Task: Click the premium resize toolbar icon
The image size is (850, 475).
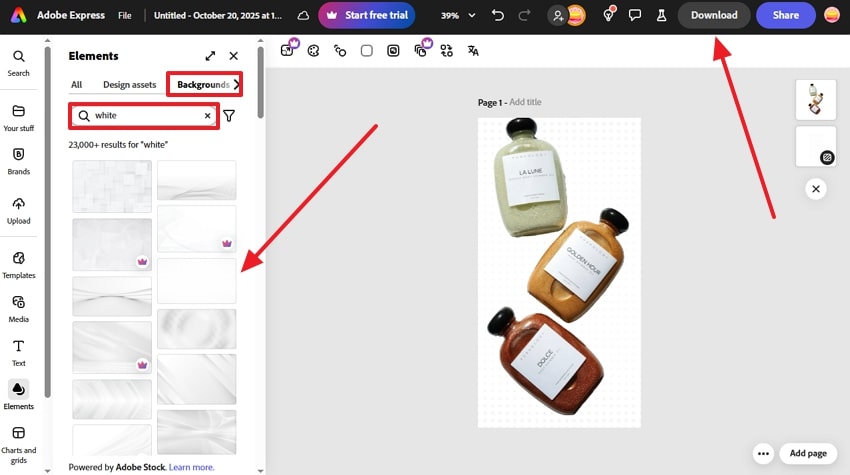Action: click(x=289, y=49)
